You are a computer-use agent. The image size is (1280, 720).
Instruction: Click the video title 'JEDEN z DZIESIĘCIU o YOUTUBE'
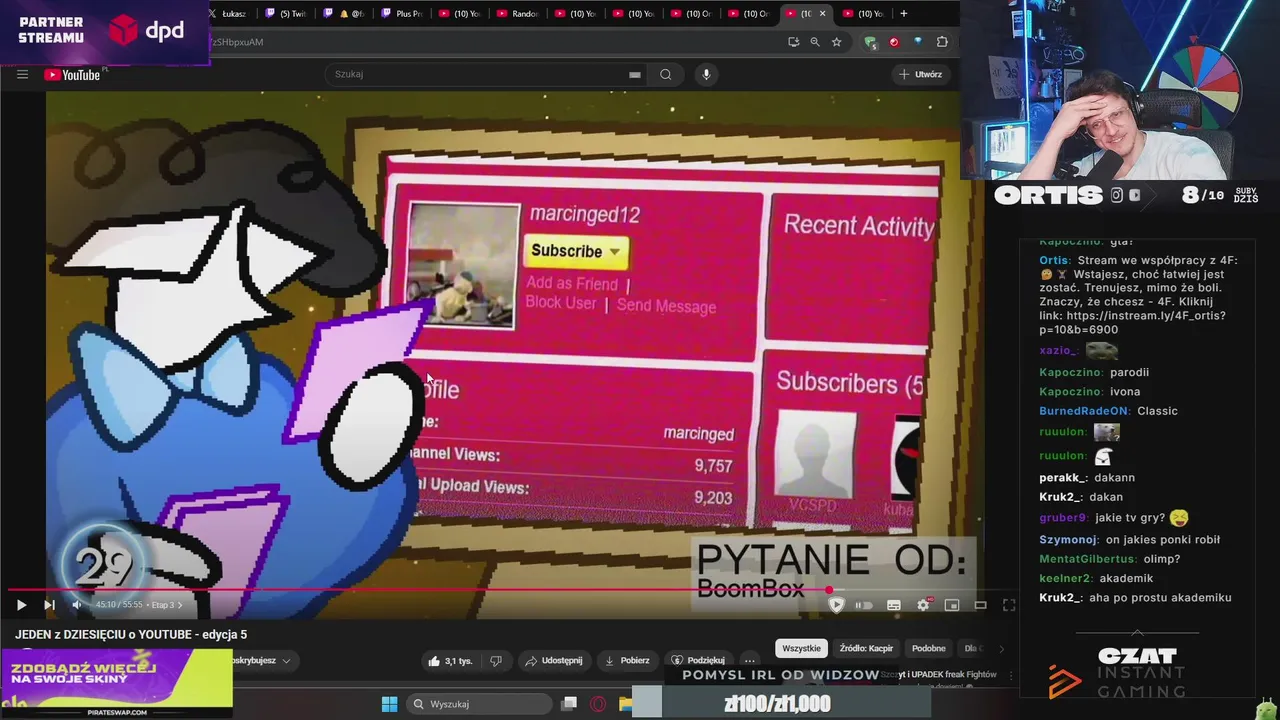coord(131,635)
